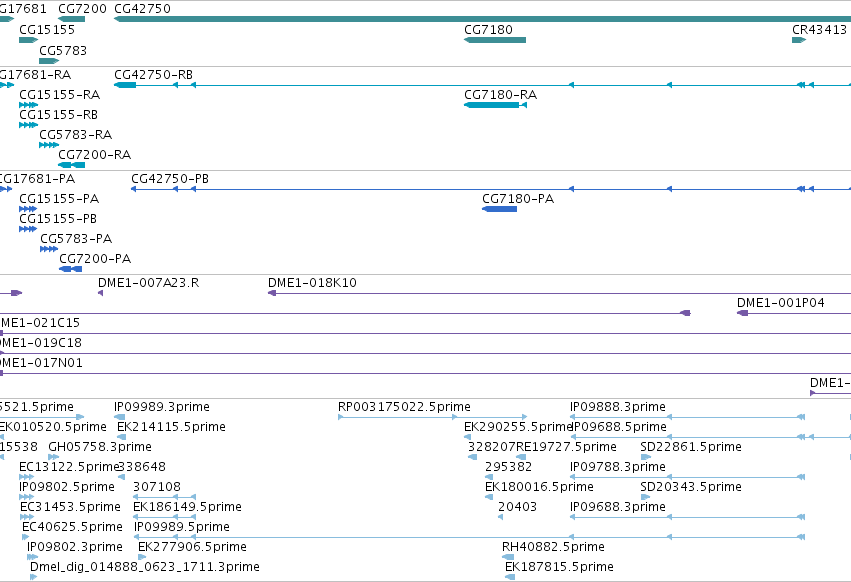
Task: Click the CG7200-PA protein label
Action: (95, 259)
